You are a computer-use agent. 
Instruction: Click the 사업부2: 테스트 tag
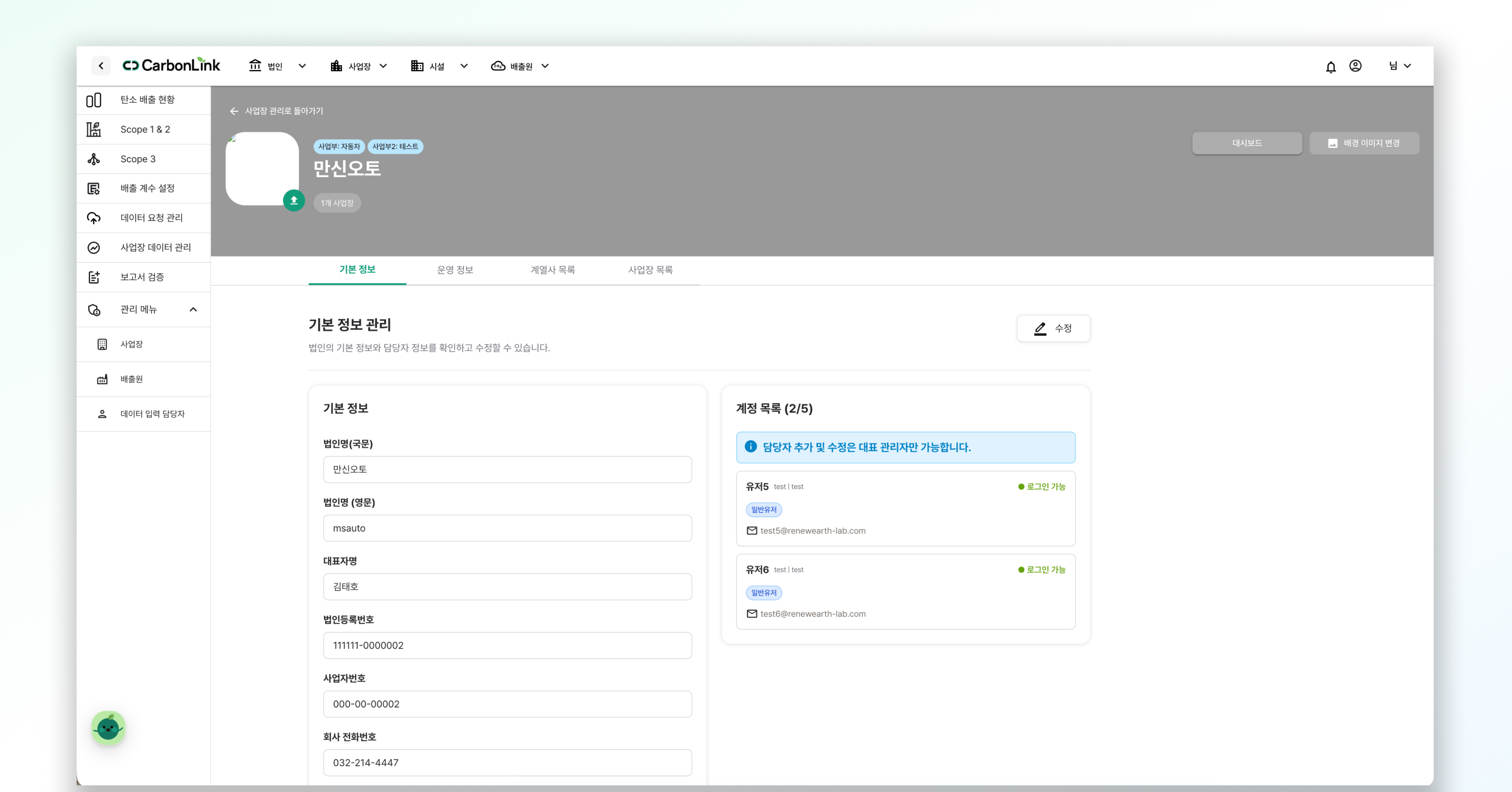click(395, 147)
